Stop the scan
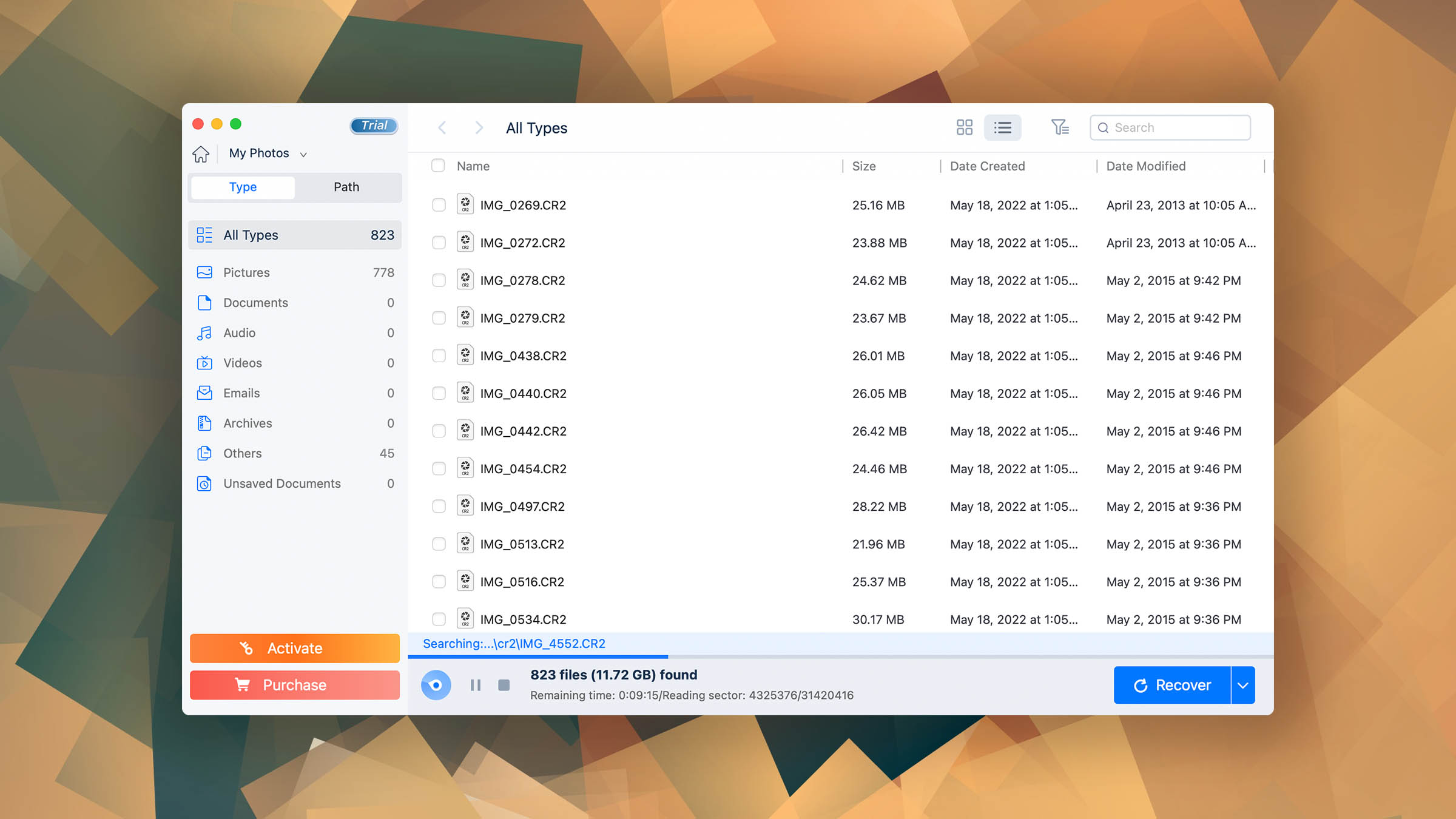Viewport: 1456px width, 819px height. [x=504, y=685]
